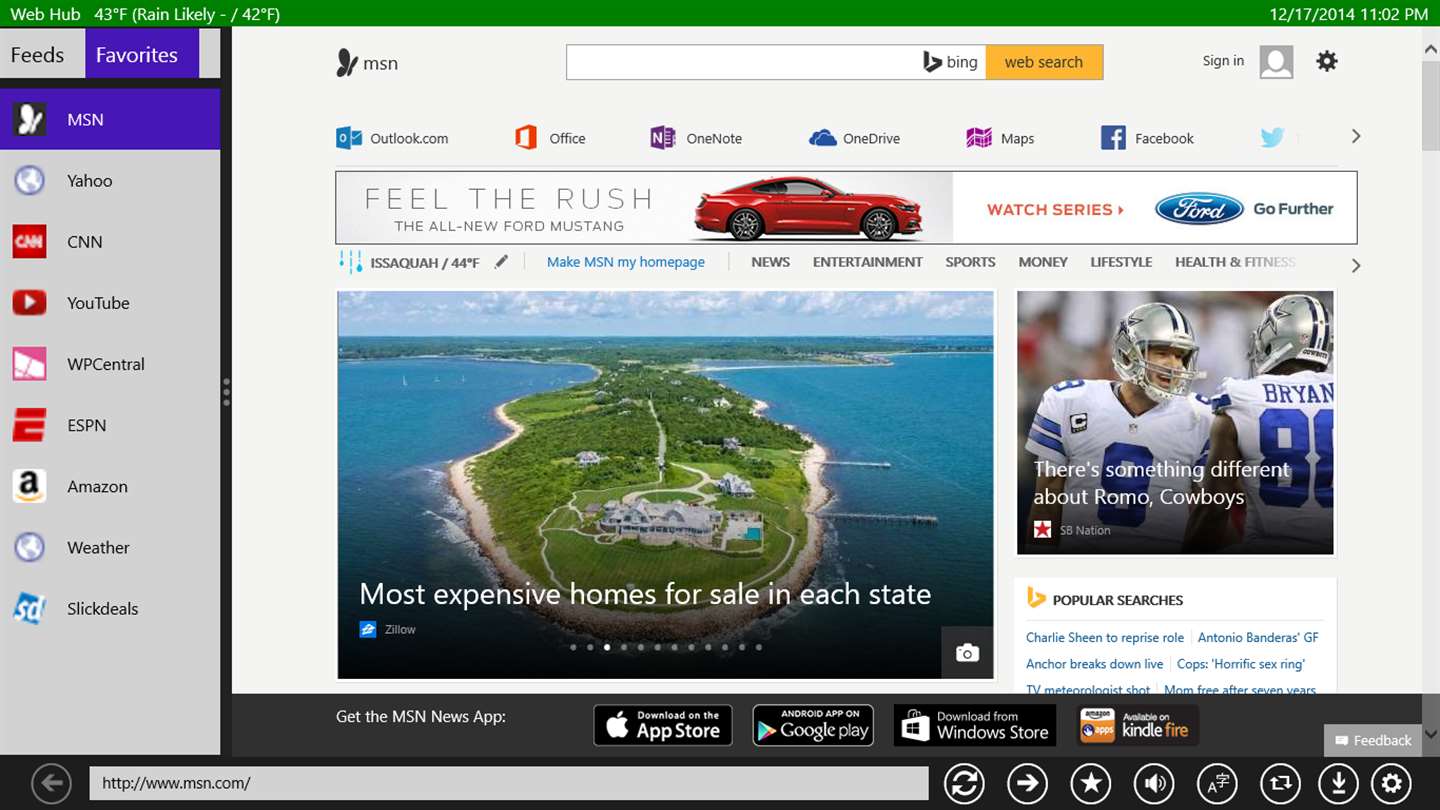Click Antonio Banderas' GF link
Image resolution: width=1440 pixels, height=810 pixels.
(x=1258, y=637)
